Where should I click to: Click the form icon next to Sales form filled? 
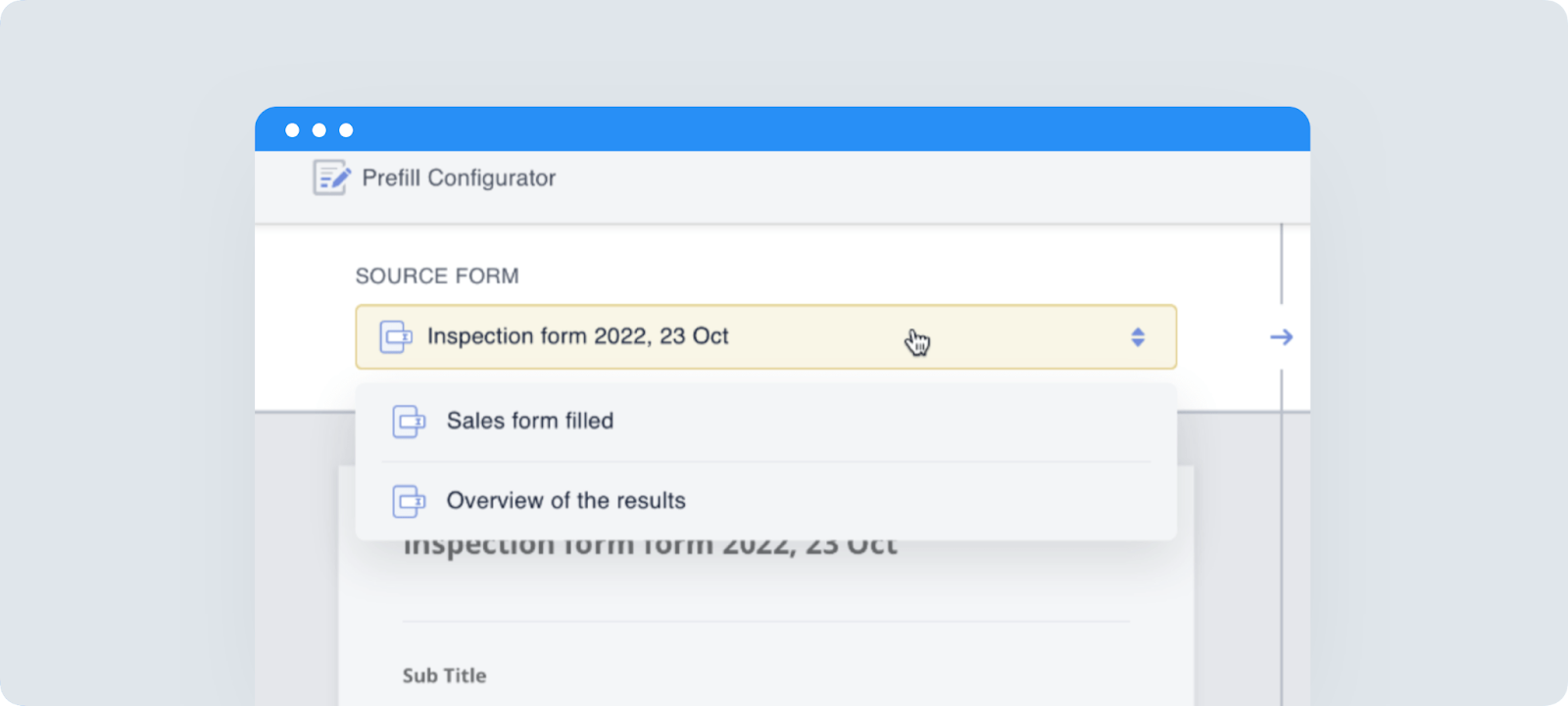tap(409, 422)
